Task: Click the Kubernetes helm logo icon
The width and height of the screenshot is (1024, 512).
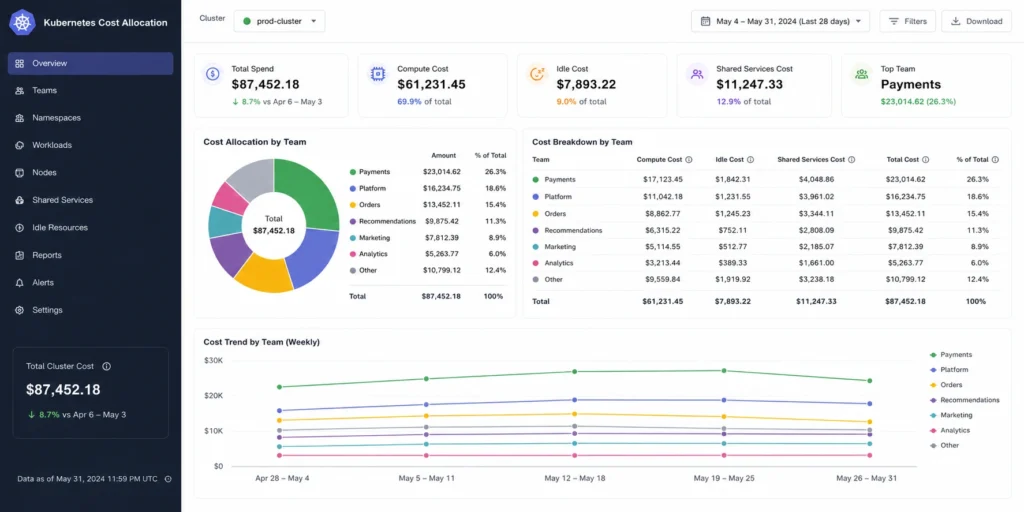Action: tap(22, 22)
